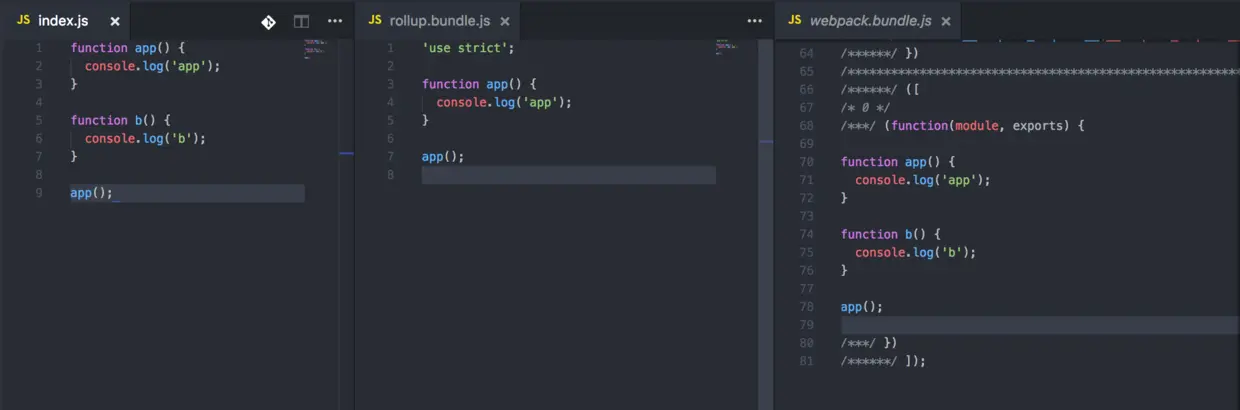Image resolution: width=1240 pixels, height=410 pixels.
Task: Switch to the rollup.bundle.js tab
Action: click(437, 21)
